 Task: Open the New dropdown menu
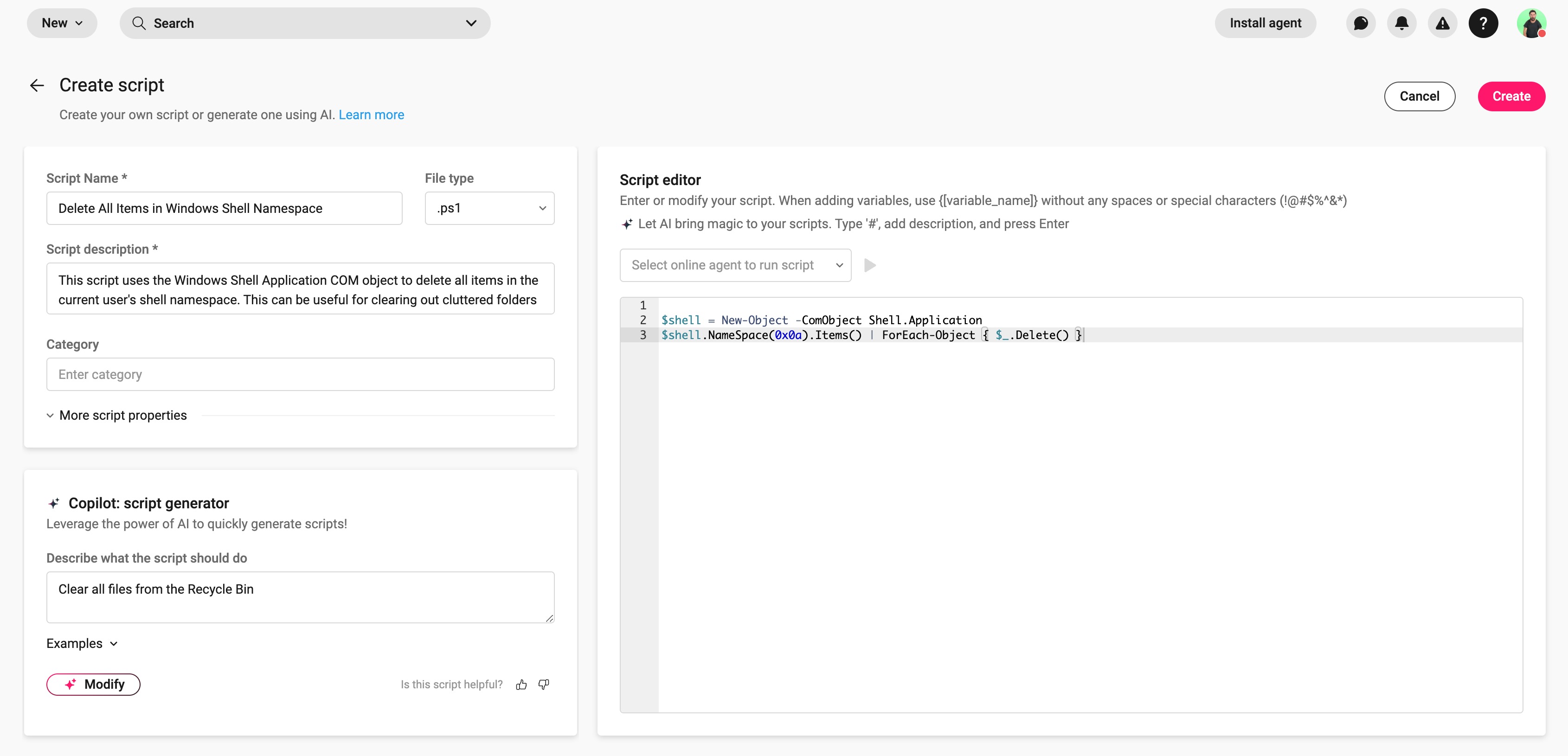click(x=62, y=23)
